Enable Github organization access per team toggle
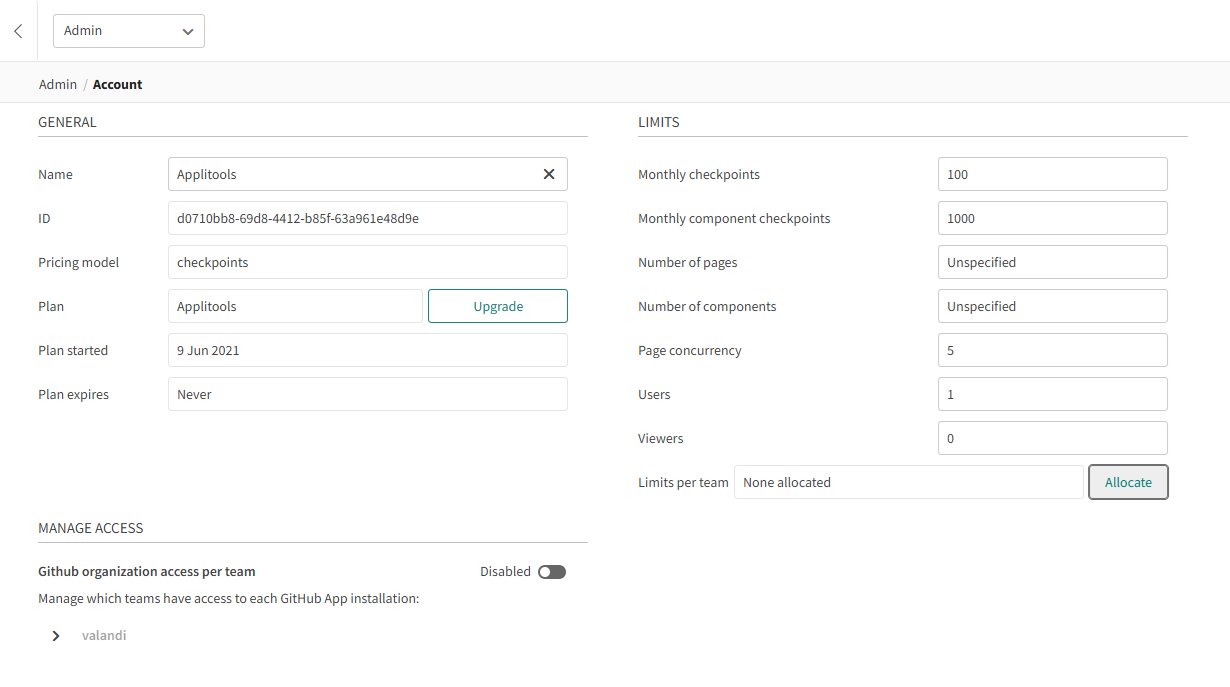 pos(552,572)
